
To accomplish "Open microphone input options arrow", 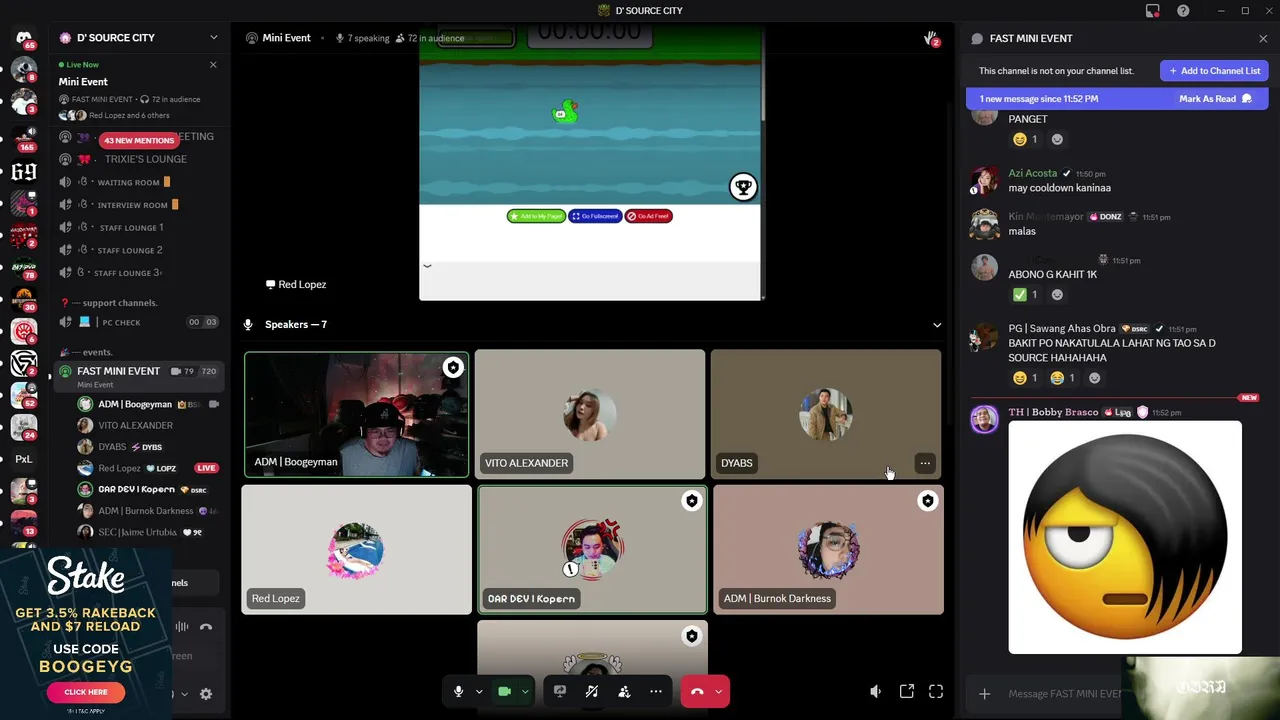I will click(479, 691).
